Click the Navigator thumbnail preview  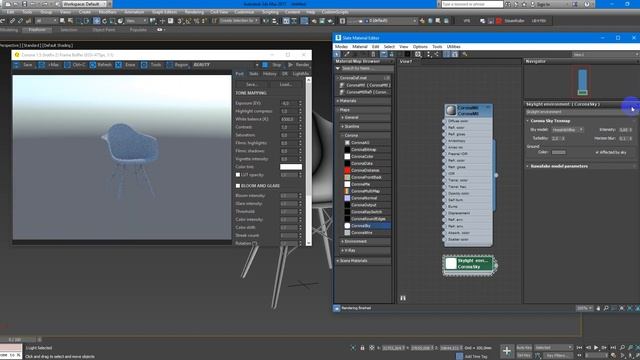click(582, 82)
